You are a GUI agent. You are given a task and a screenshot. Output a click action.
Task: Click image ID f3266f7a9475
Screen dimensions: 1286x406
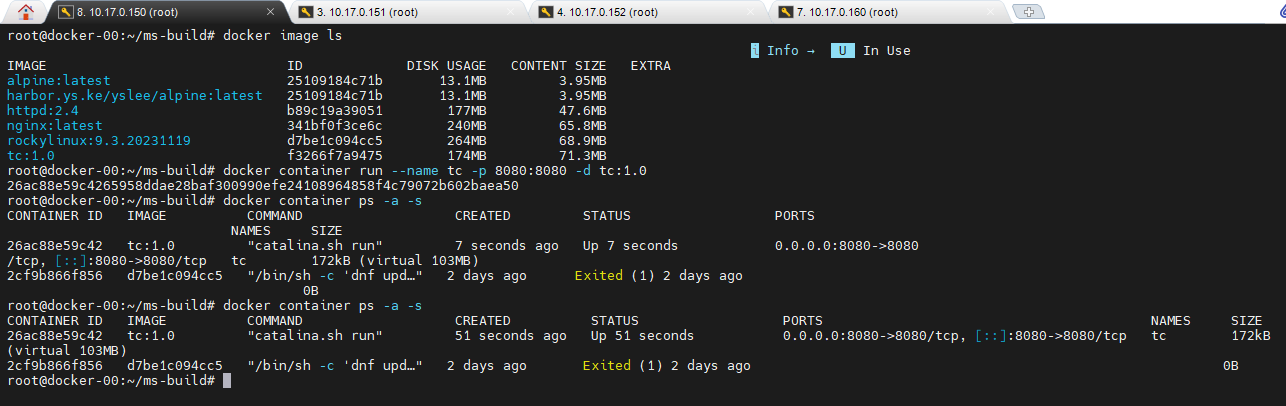tap(335, 155)
